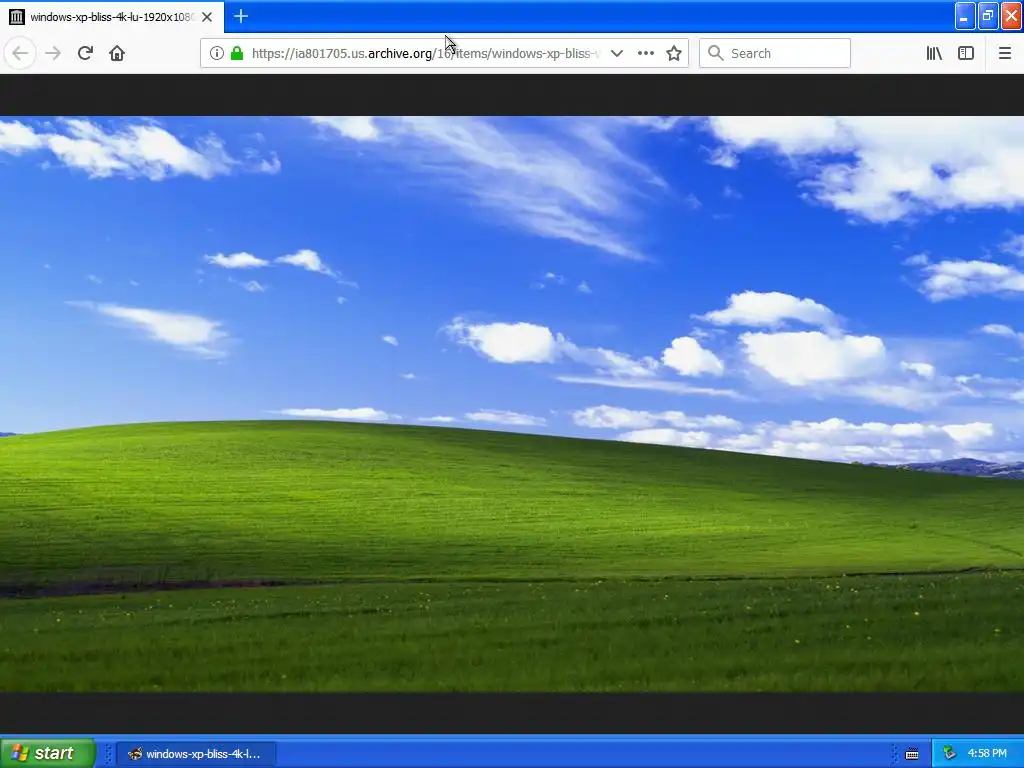Toggle the sidebar view
1024x768 pixels.
pyautogui.click(x=966, y=53)
